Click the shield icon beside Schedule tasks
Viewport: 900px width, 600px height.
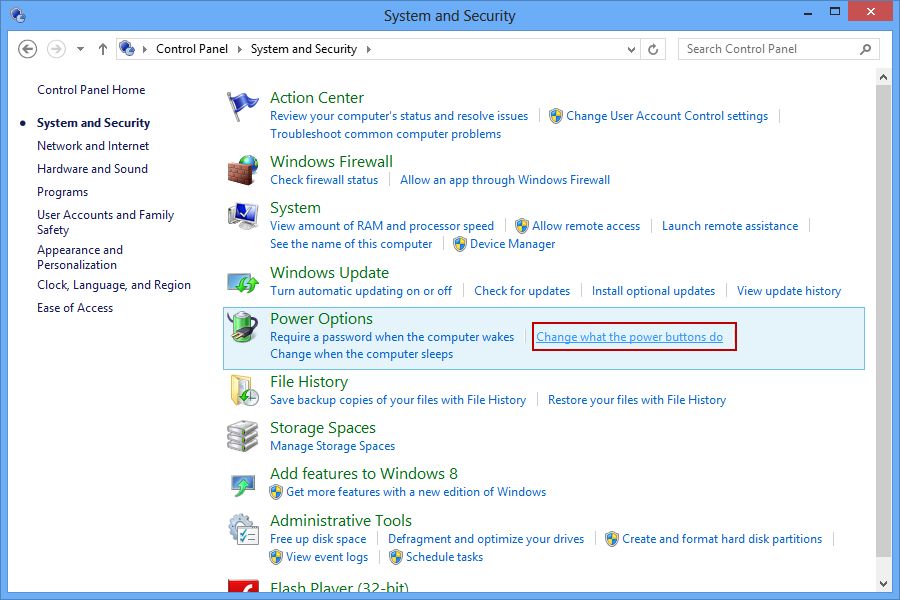395,557
